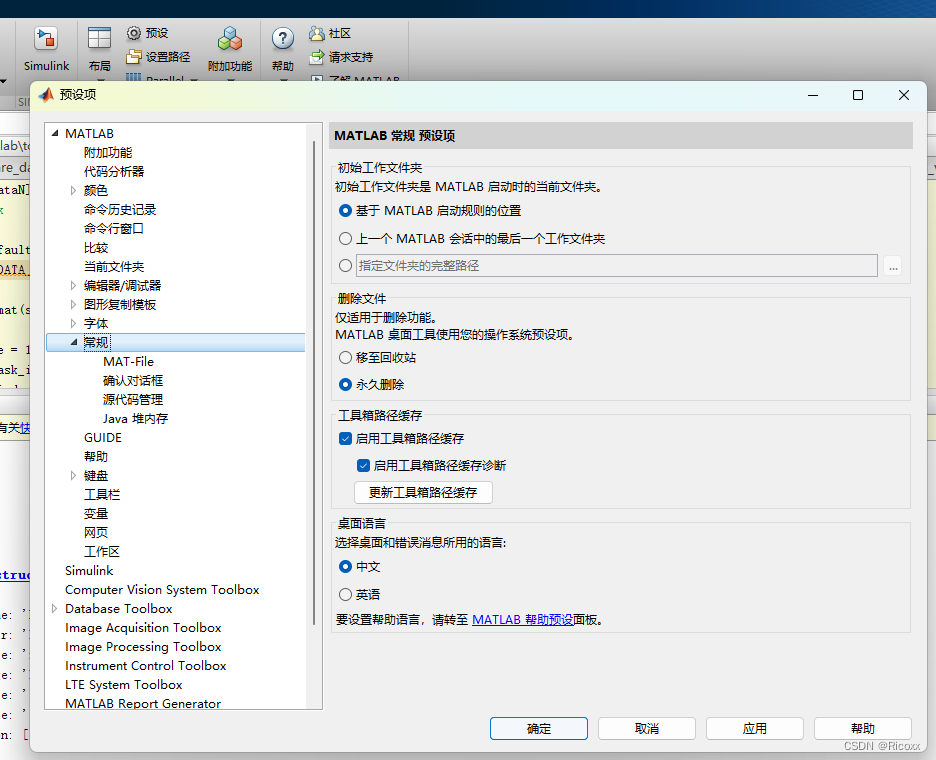Click the 帮助 question mark icon
This screenshot has width=936, height=760.
tap(282, 39)
